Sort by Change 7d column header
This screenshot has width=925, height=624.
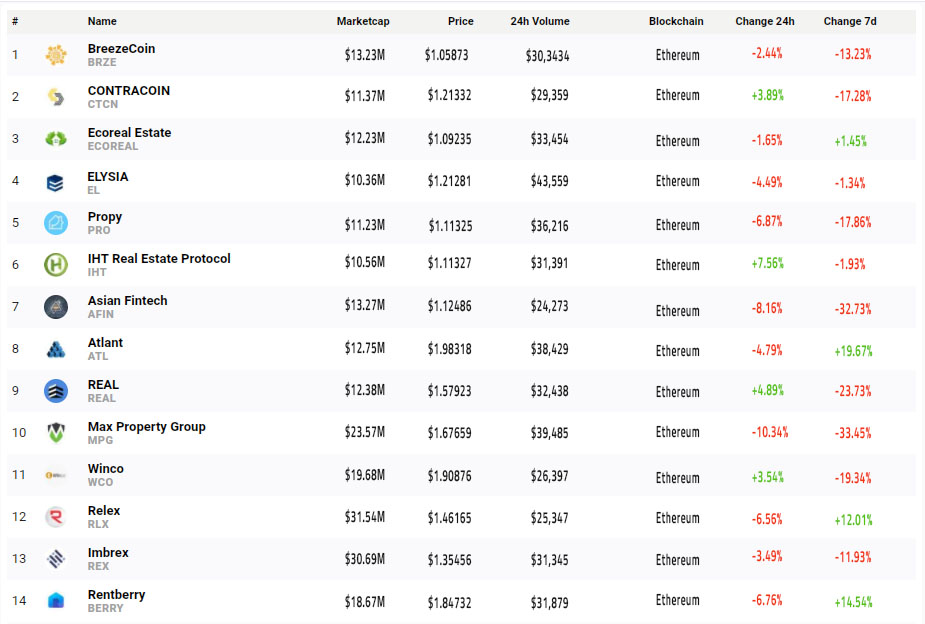click(x=852, y=21)
